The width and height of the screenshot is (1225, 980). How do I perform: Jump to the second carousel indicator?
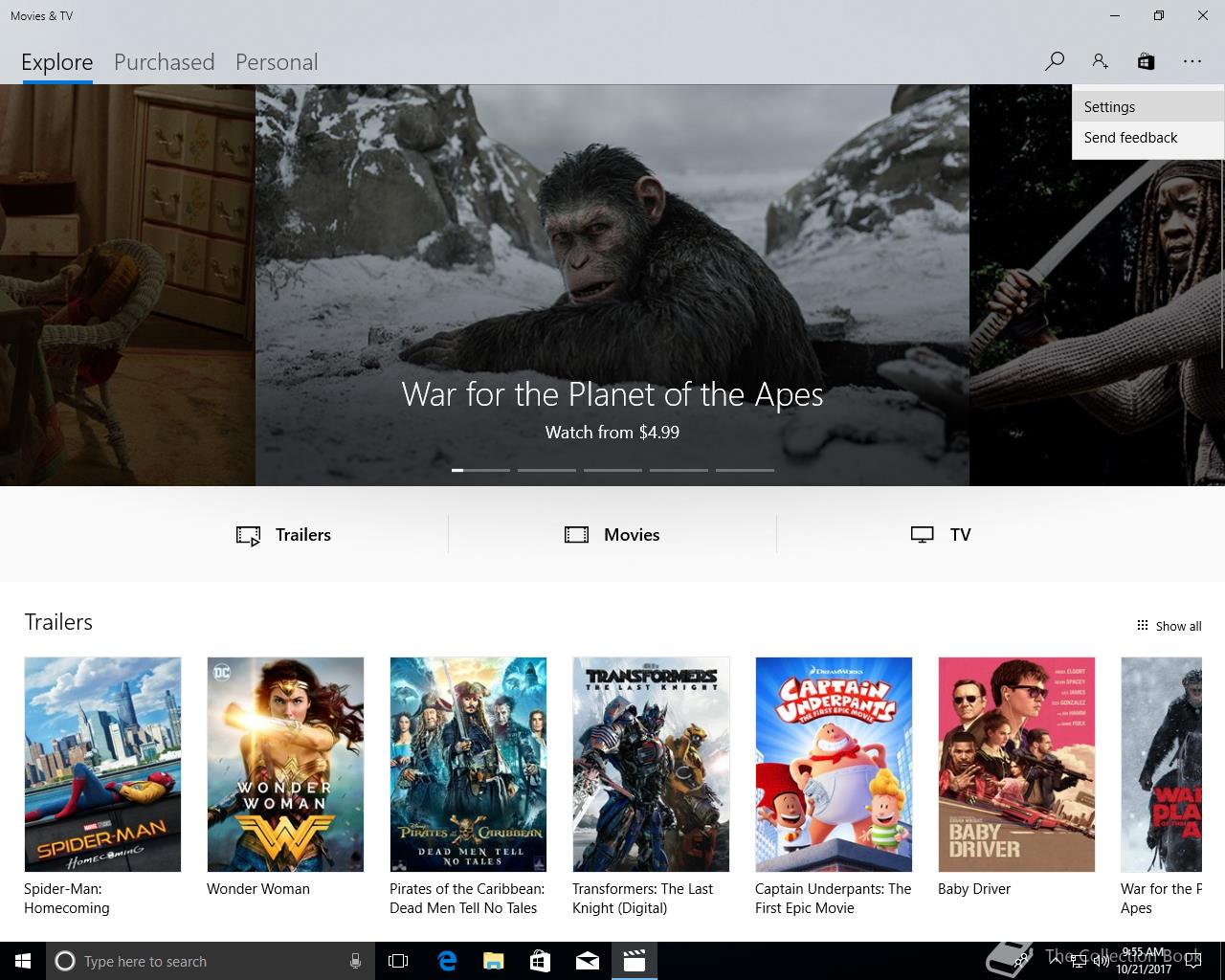546,470
